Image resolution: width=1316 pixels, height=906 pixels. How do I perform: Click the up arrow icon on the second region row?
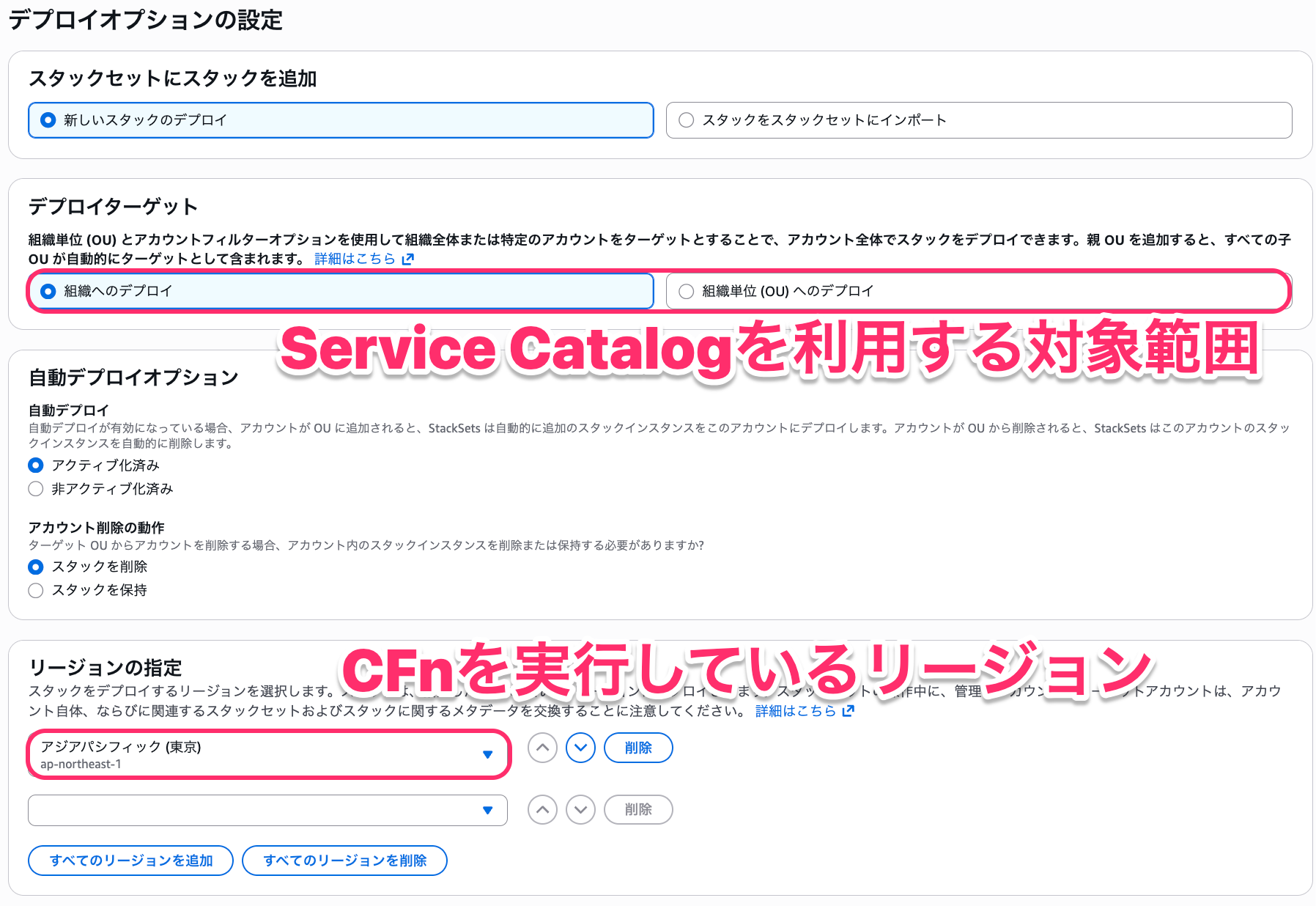542,810
